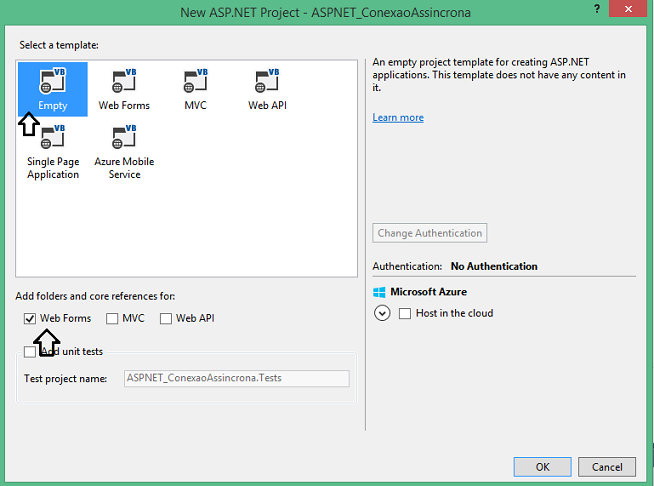The image size is (654, 486).
Task: Expand the Microsoft Azure chevron section
Action: click(382, 313)
